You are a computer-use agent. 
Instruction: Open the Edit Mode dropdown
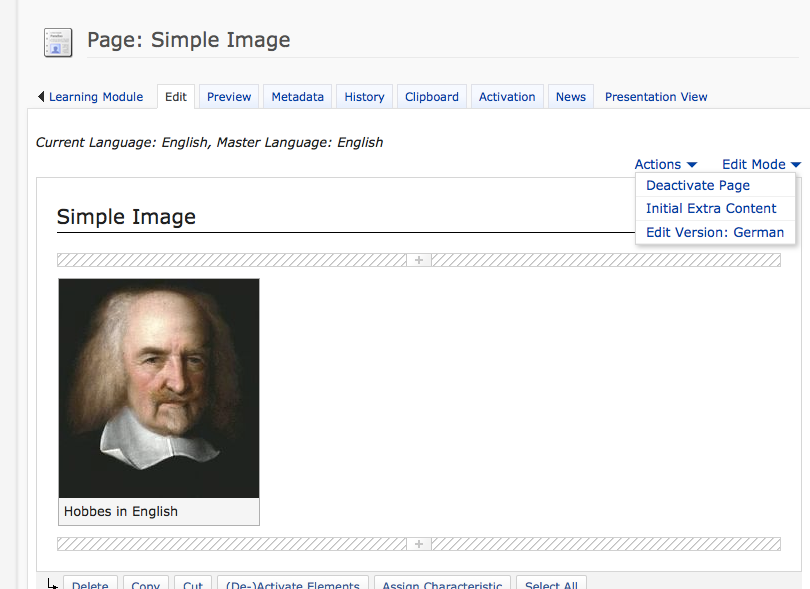pos(761,164)
